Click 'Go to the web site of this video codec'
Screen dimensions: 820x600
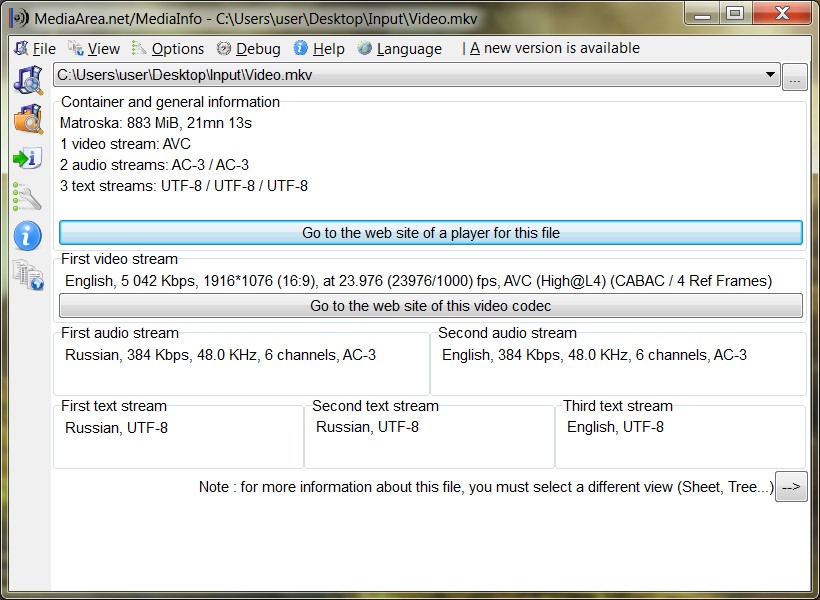click(431, 305)
